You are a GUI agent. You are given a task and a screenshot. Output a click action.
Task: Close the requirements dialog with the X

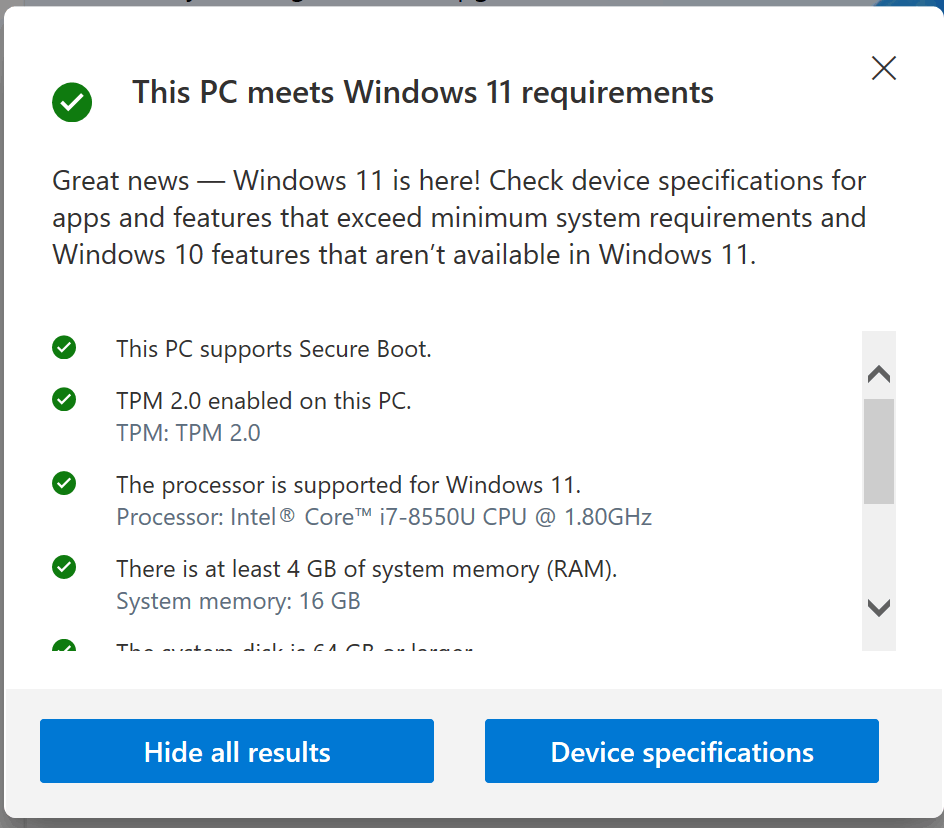pyautogui.click(x=884, y=68)
